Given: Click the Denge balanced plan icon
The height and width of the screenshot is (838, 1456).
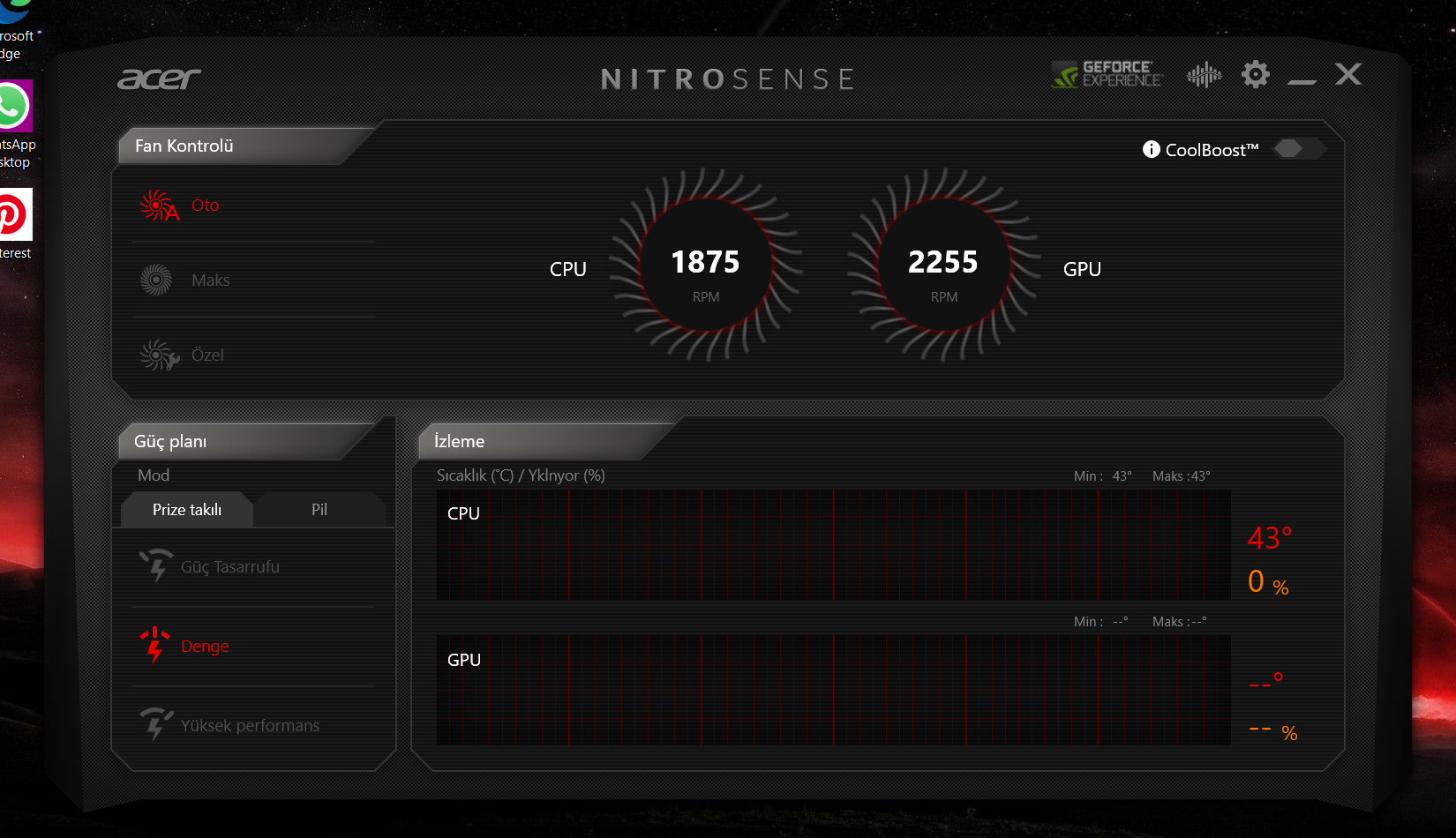Looking at the screenshot, I should pyautogui.click(x=155, y=645).
